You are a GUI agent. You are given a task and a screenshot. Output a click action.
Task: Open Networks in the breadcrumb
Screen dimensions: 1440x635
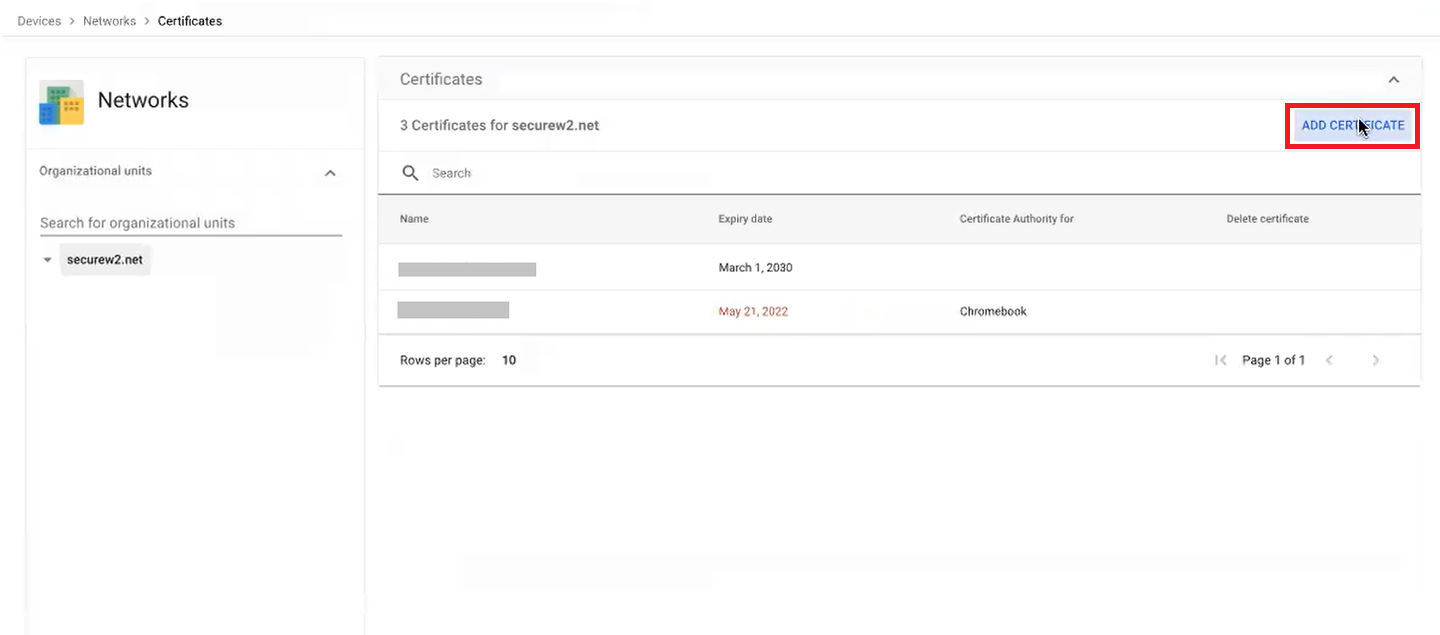point(109,21)
